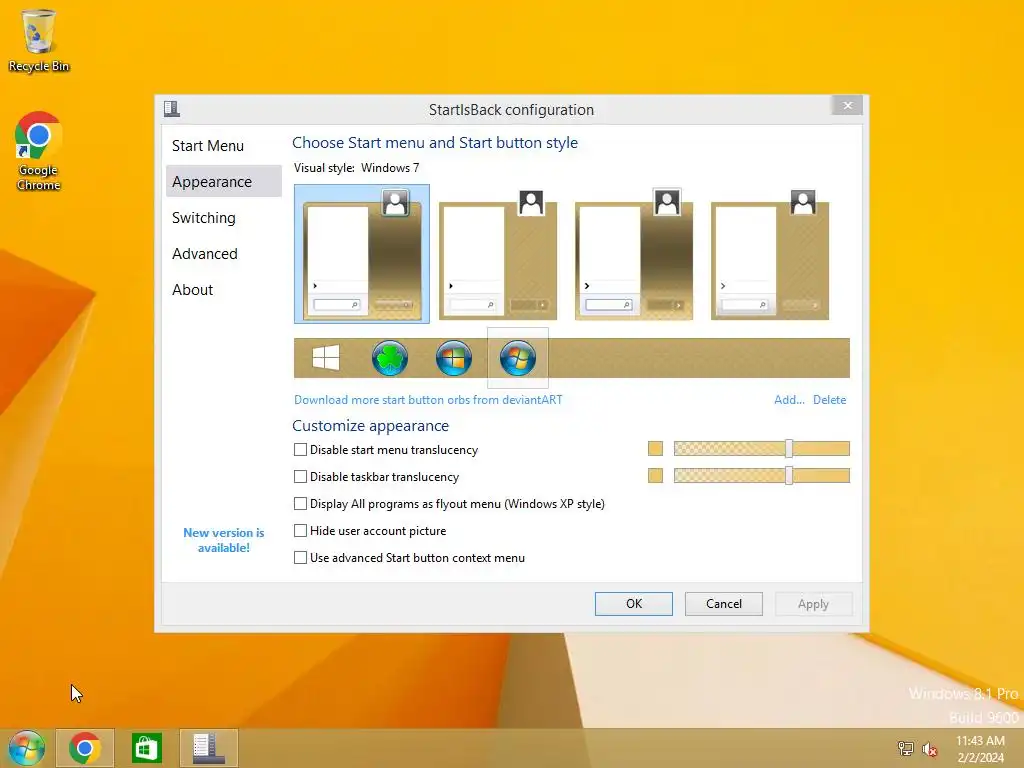Select the fourth start menu style thumbnail
The width and height of the screenshot is (1024, 768).
click(769, 255)
